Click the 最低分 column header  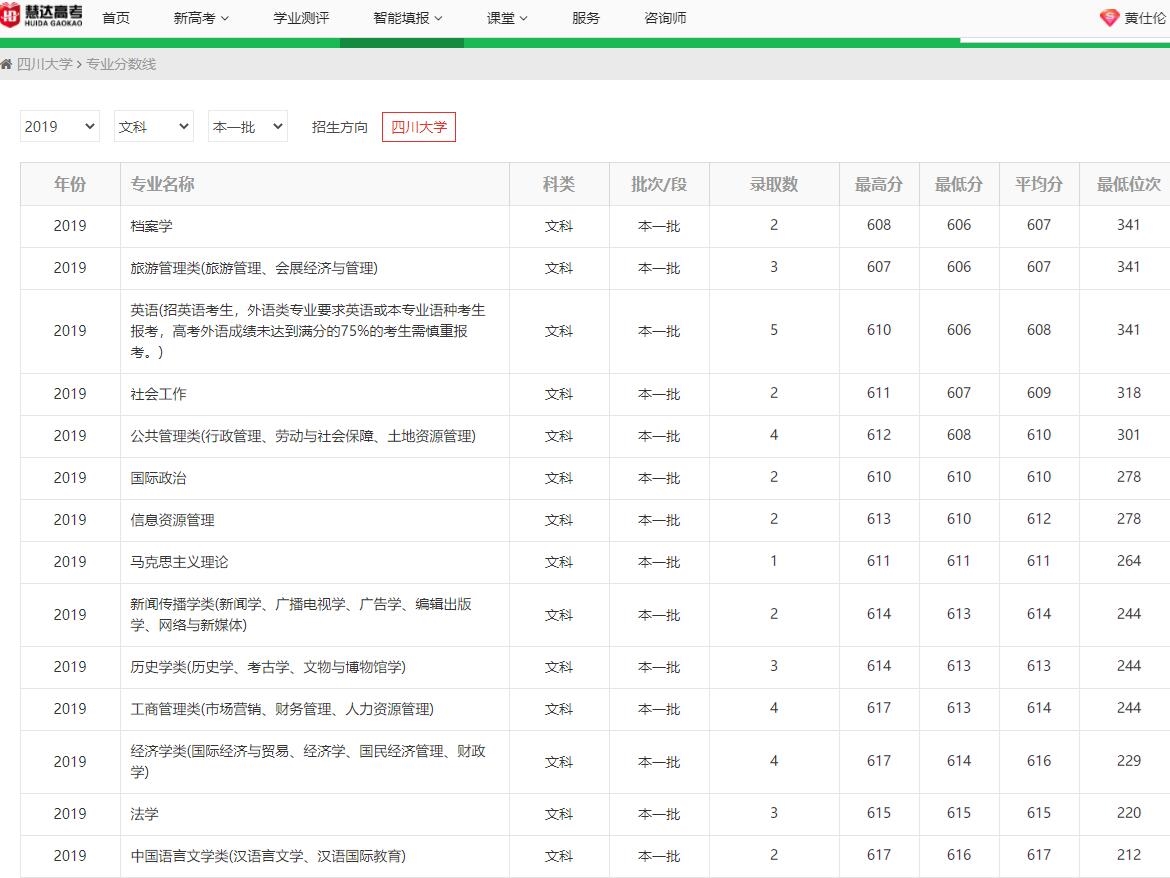pos(959,184)
